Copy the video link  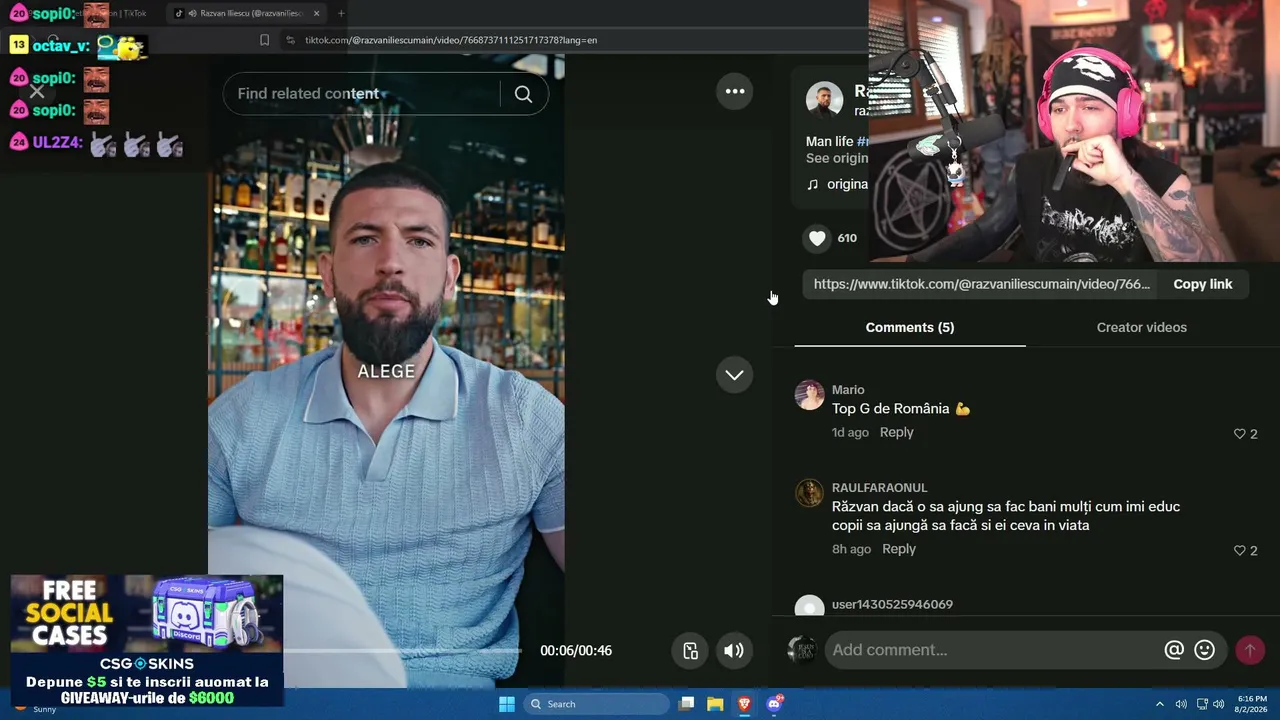1202,284
